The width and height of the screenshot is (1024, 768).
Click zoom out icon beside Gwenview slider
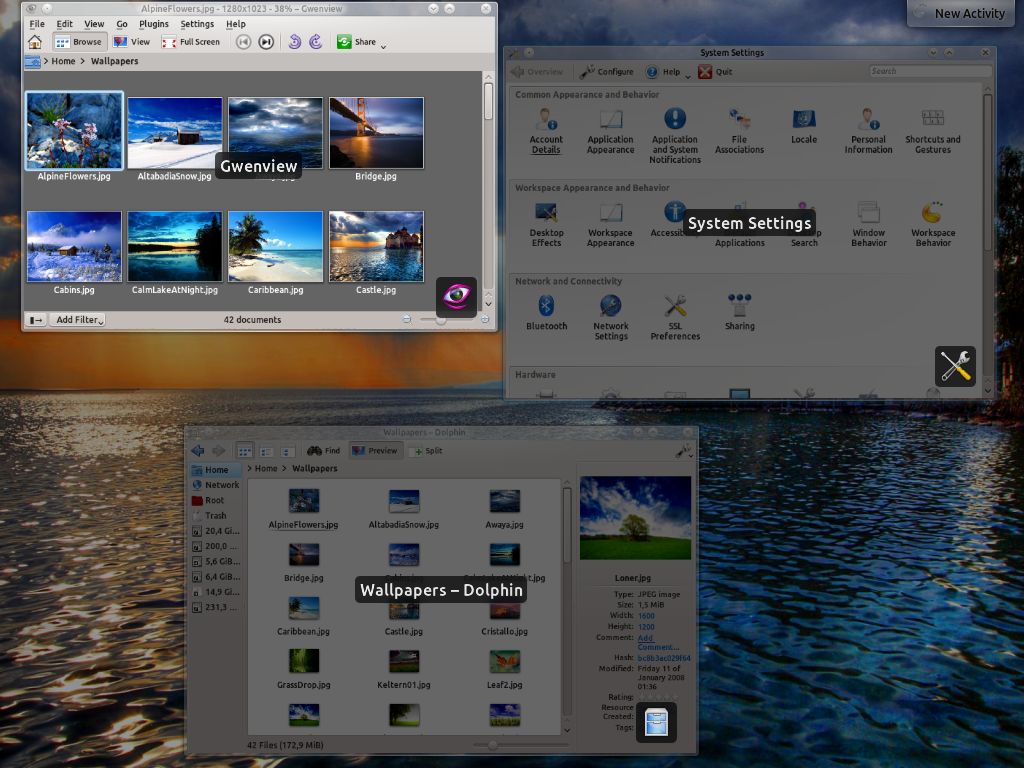click(x=407, y=319)
